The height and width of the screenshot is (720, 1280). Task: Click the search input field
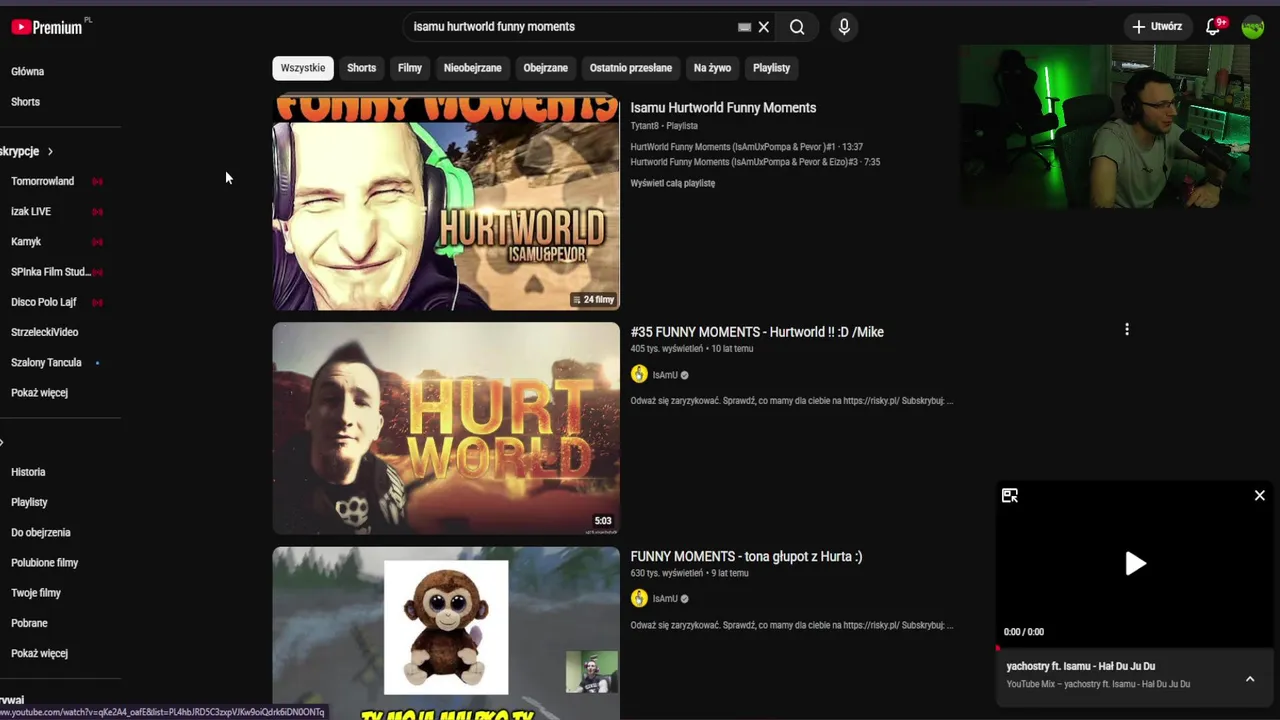[570, 27]
